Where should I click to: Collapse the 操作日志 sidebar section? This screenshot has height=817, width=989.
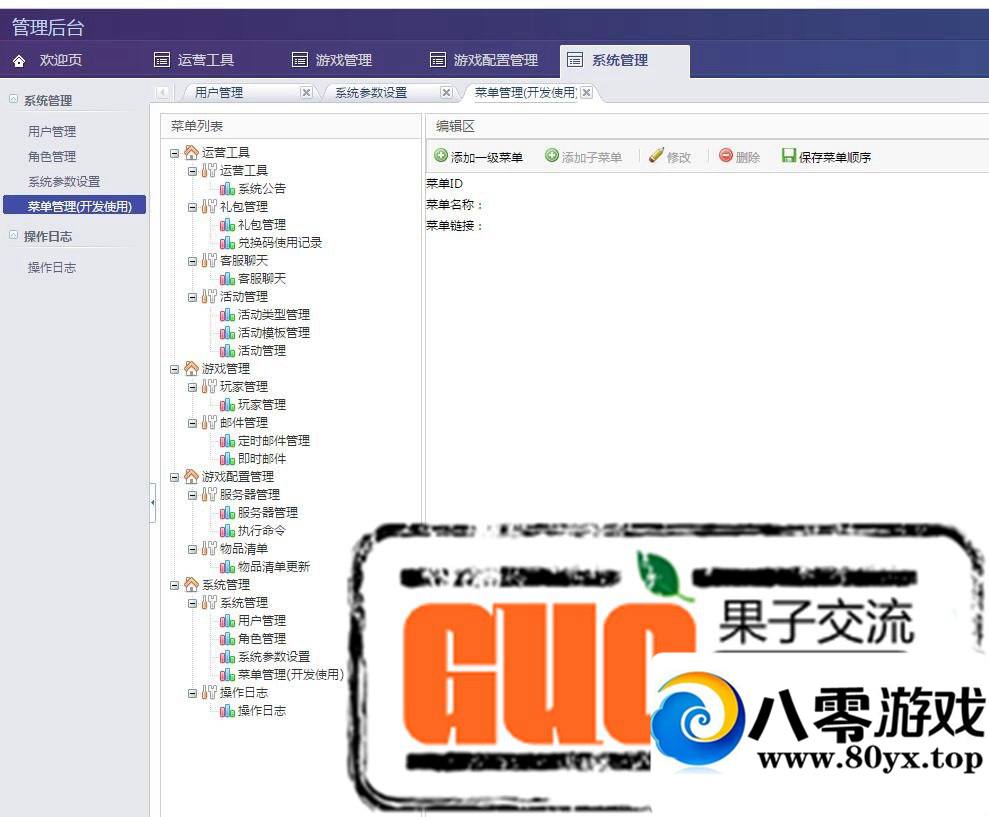(x=13, y=235)
